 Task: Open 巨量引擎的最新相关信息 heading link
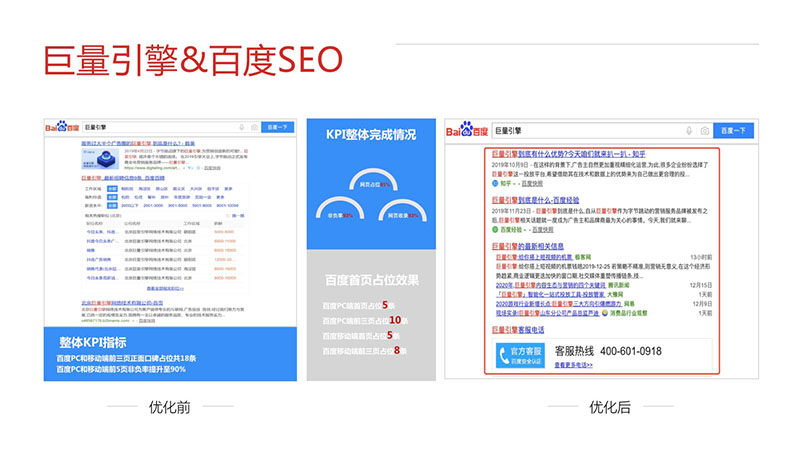(x=528, y=246)
